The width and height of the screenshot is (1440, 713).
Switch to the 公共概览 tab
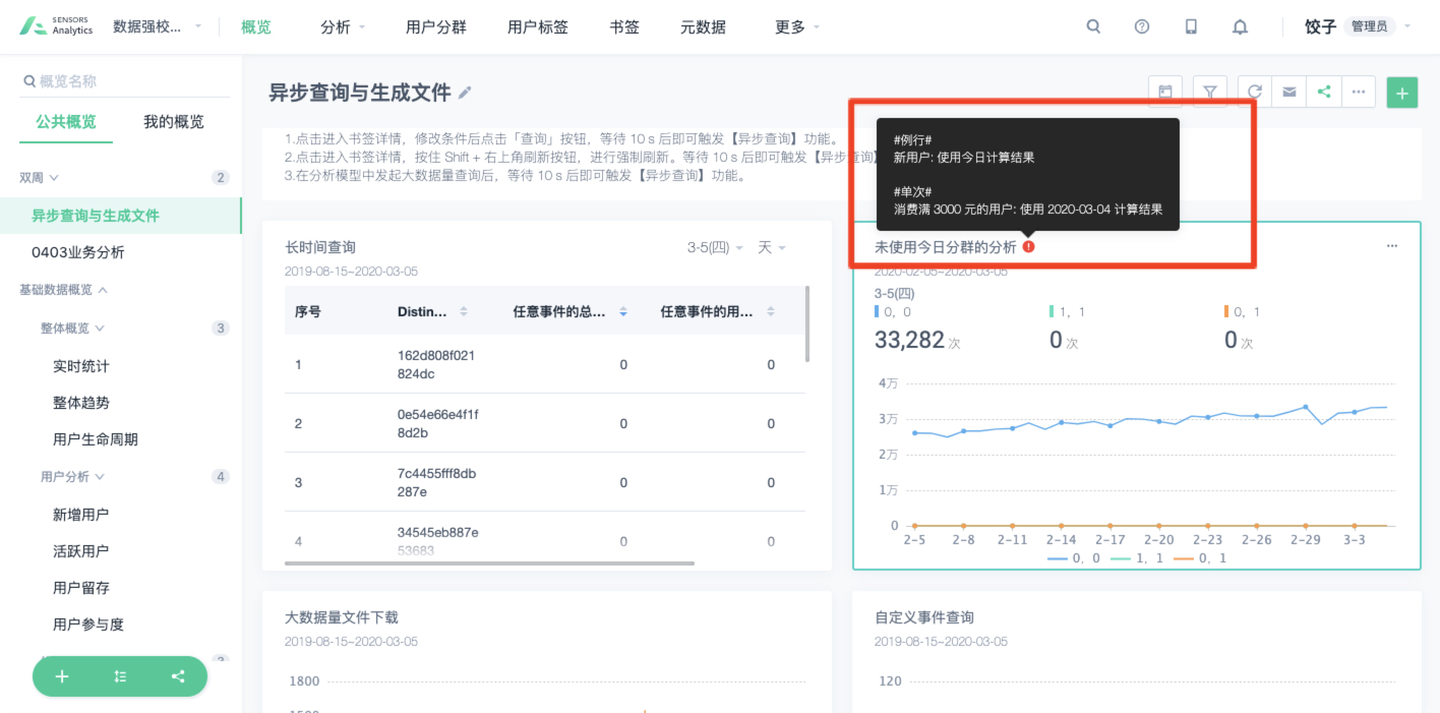pyautogui.click(x=66, y=122)
